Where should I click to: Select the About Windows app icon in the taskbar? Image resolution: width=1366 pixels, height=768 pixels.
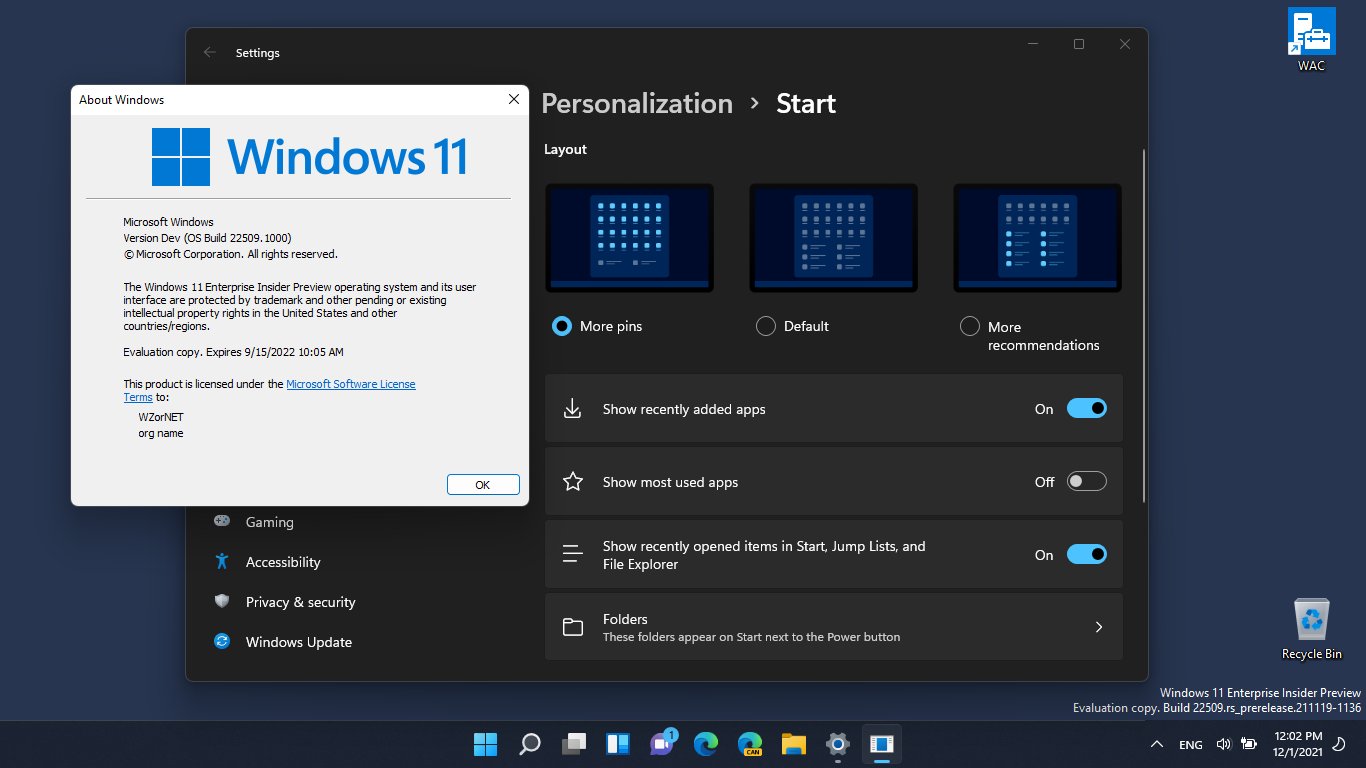881,744
